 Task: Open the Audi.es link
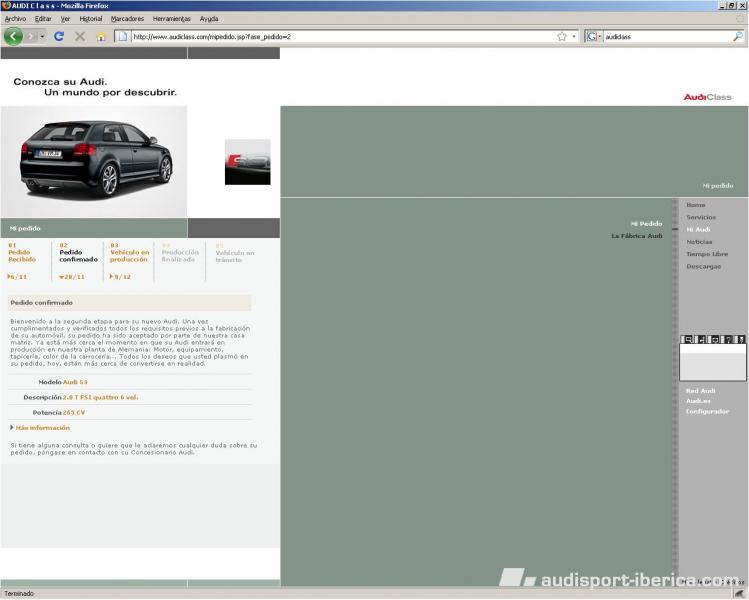pyautogui.click(x=698, y=401)
